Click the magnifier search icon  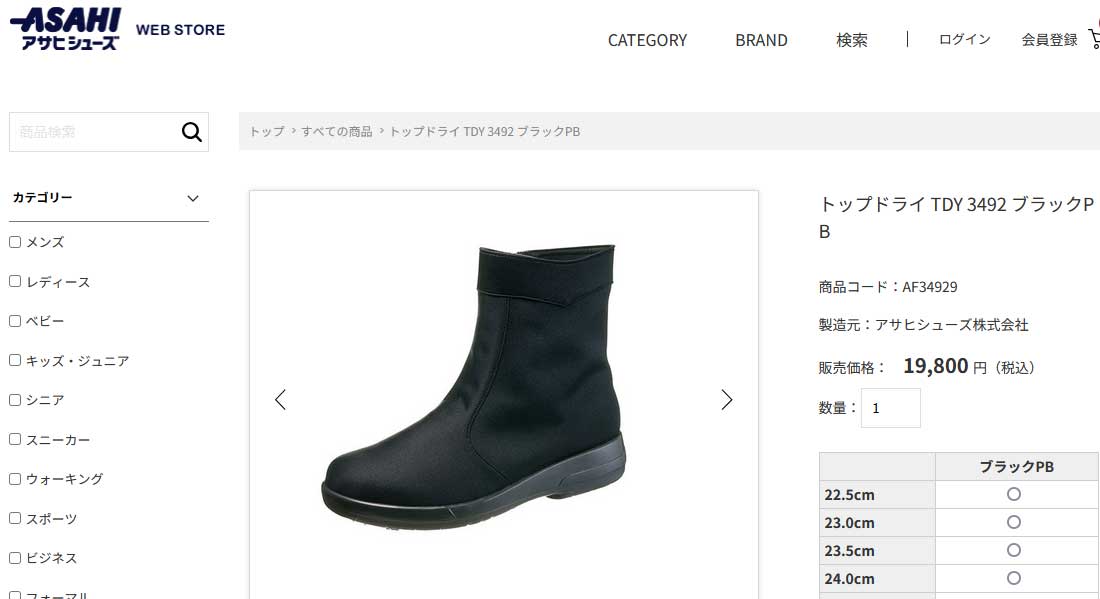(192, 132)
